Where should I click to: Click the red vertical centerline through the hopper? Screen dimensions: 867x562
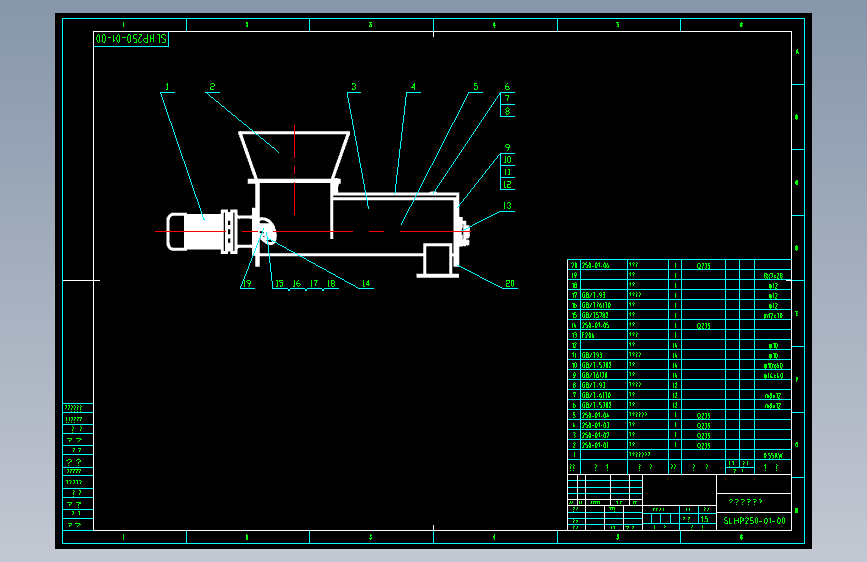[x=294, y=170]
